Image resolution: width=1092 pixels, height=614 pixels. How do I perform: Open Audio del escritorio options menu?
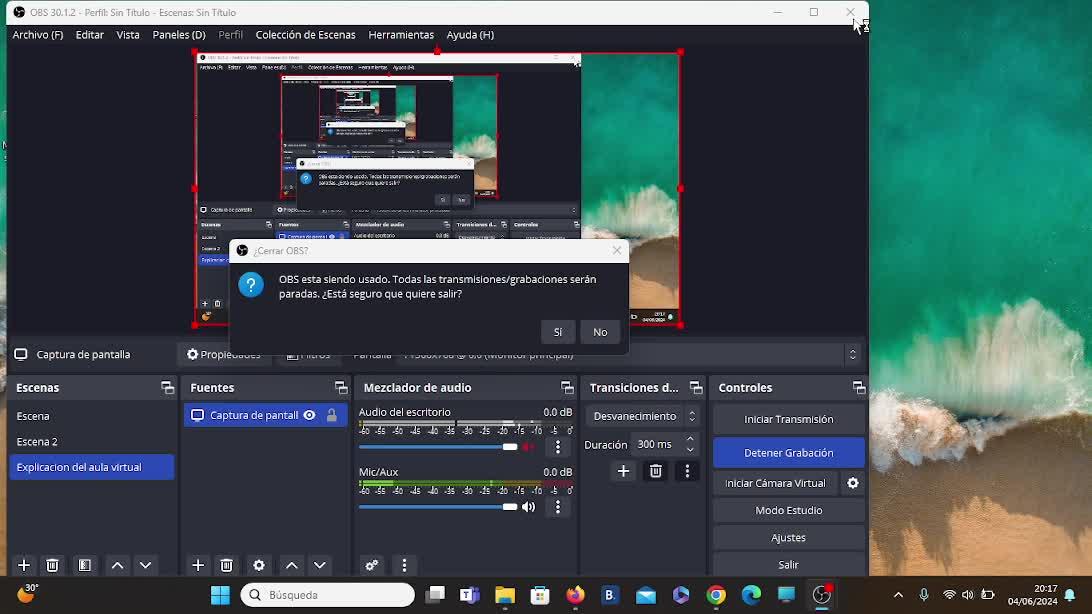pos(558,447)
